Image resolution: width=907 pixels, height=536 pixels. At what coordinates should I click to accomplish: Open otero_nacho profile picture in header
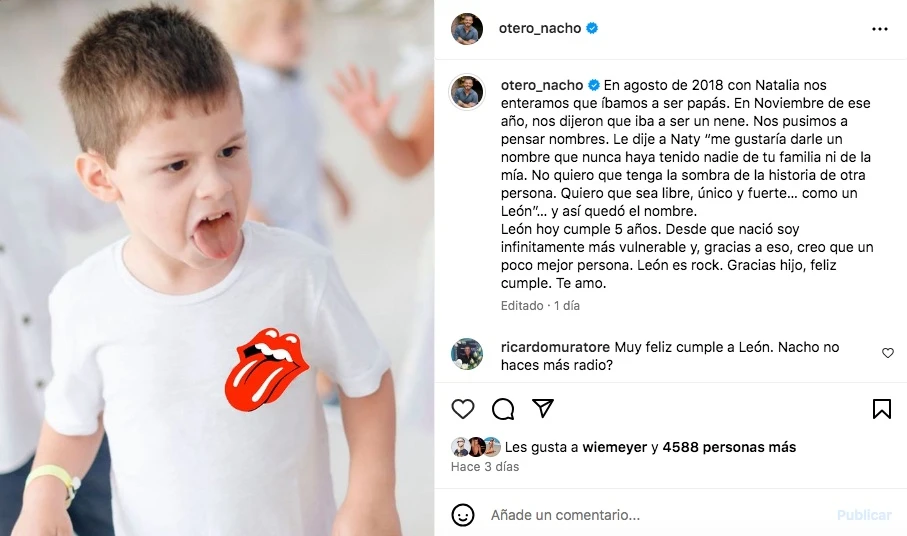pos(467,28)
